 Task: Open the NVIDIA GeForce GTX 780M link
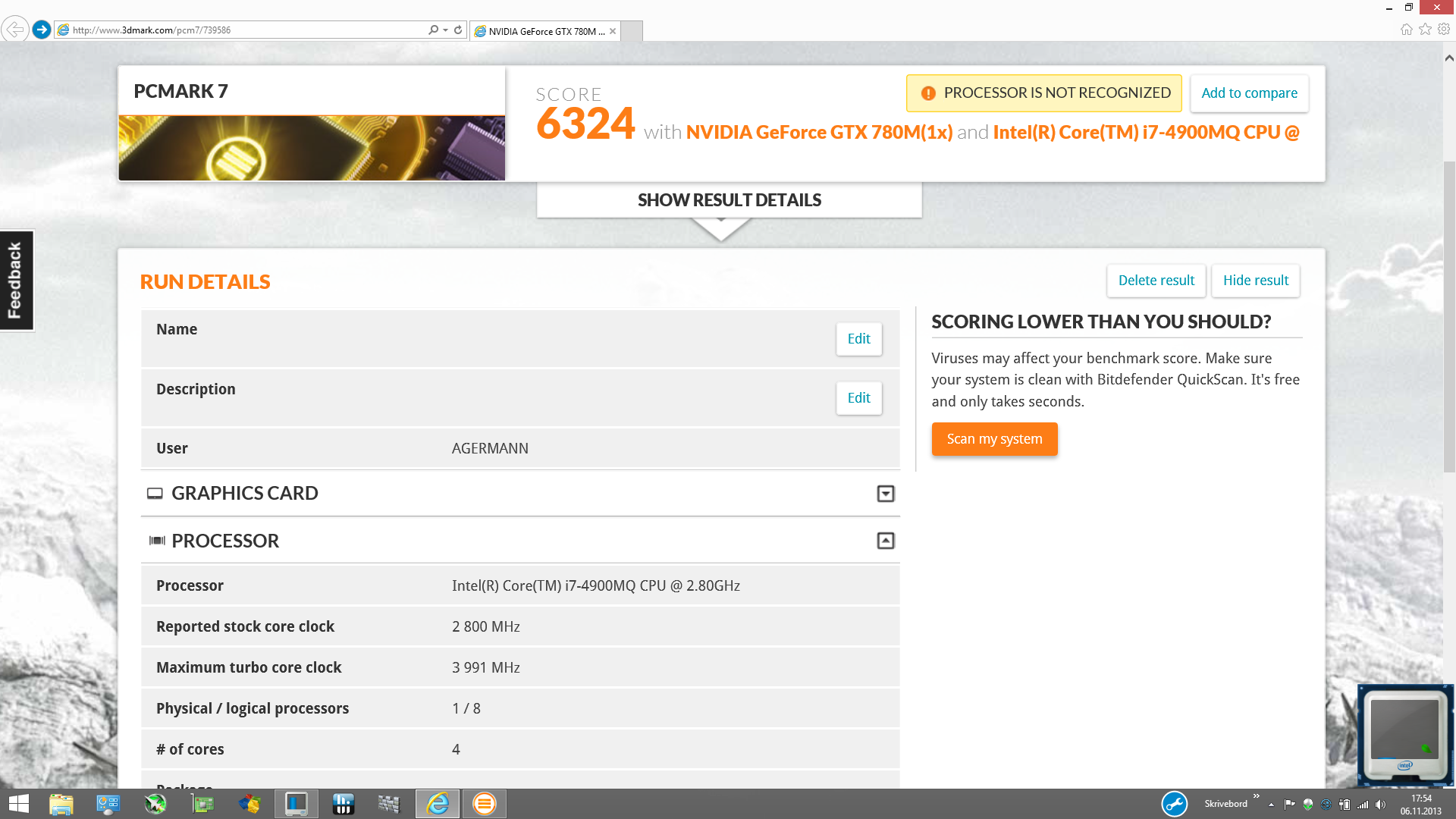click(819, 132)
